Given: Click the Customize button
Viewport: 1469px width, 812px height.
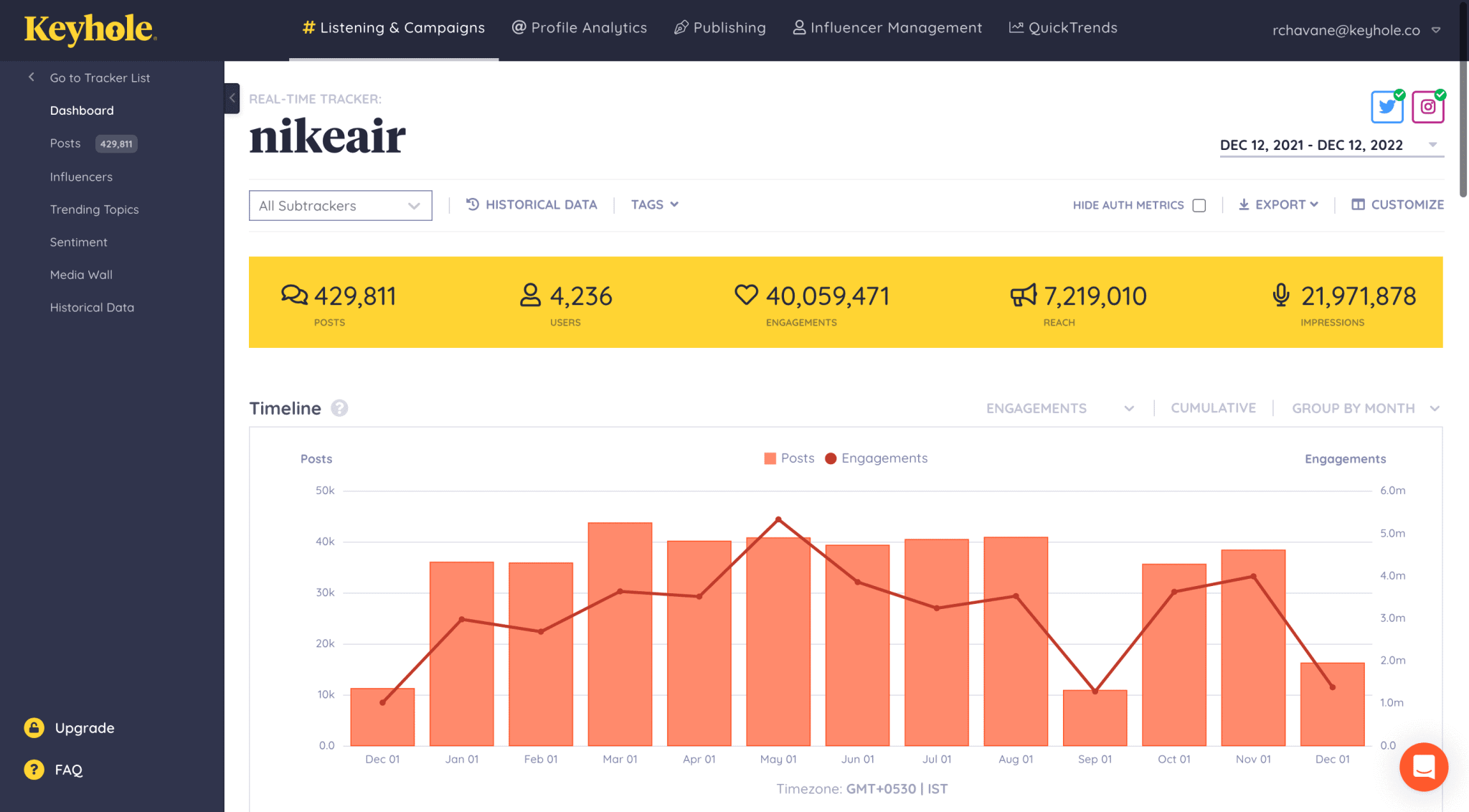Looking at the screenshot, I should [x=1398, y=204].
